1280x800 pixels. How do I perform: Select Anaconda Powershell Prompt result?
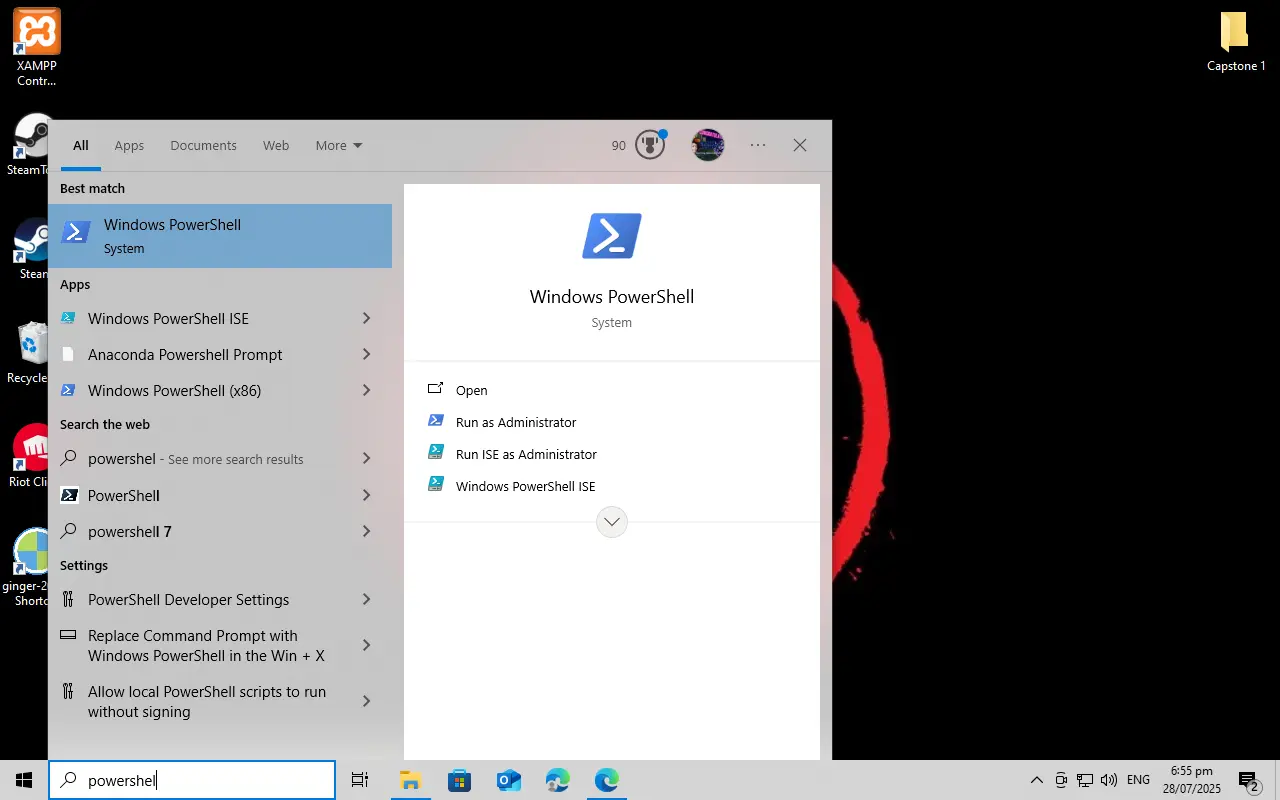[x=196, y=354]
